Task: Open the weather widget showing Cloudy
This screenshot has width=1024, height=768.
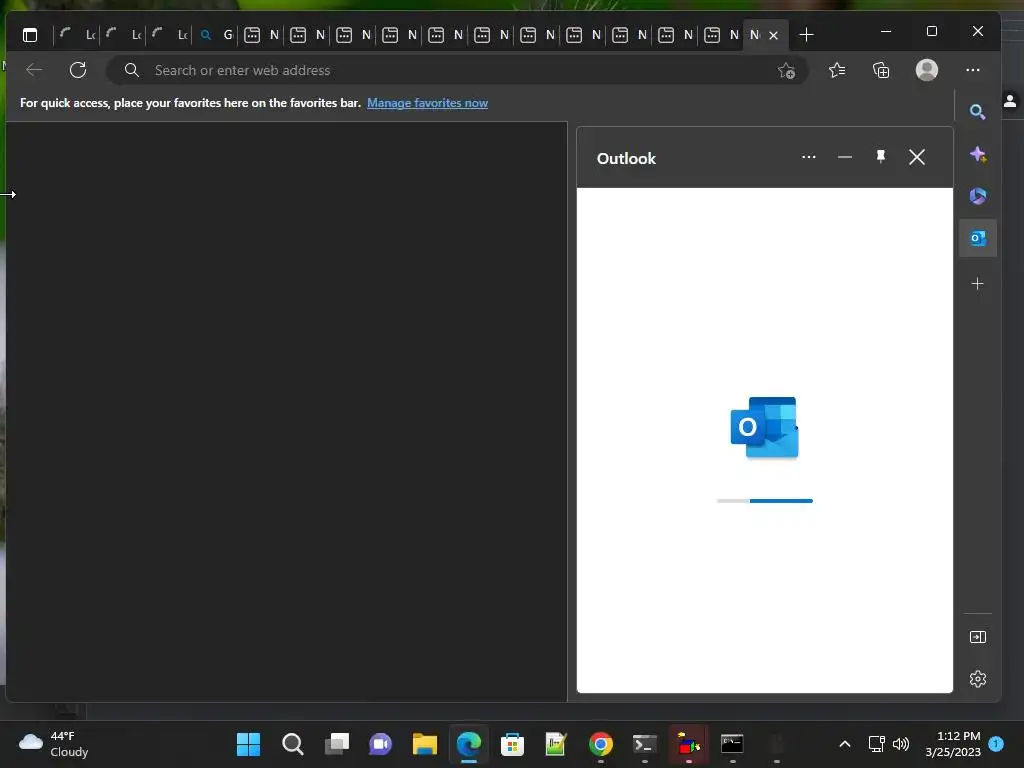Action: (x=54, y=744)
